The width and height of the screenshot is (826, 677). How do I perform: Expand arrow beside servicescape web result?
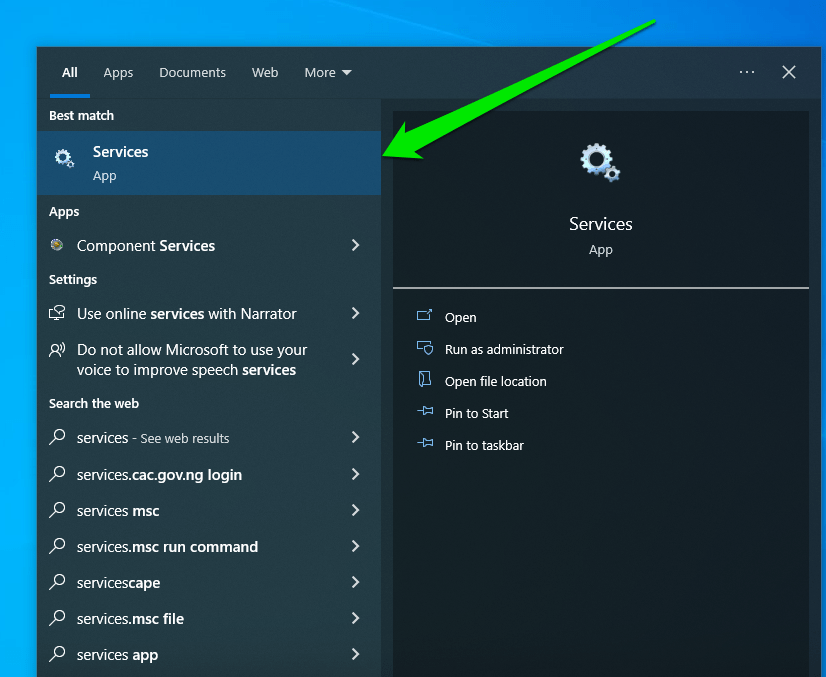coord(355,583)
